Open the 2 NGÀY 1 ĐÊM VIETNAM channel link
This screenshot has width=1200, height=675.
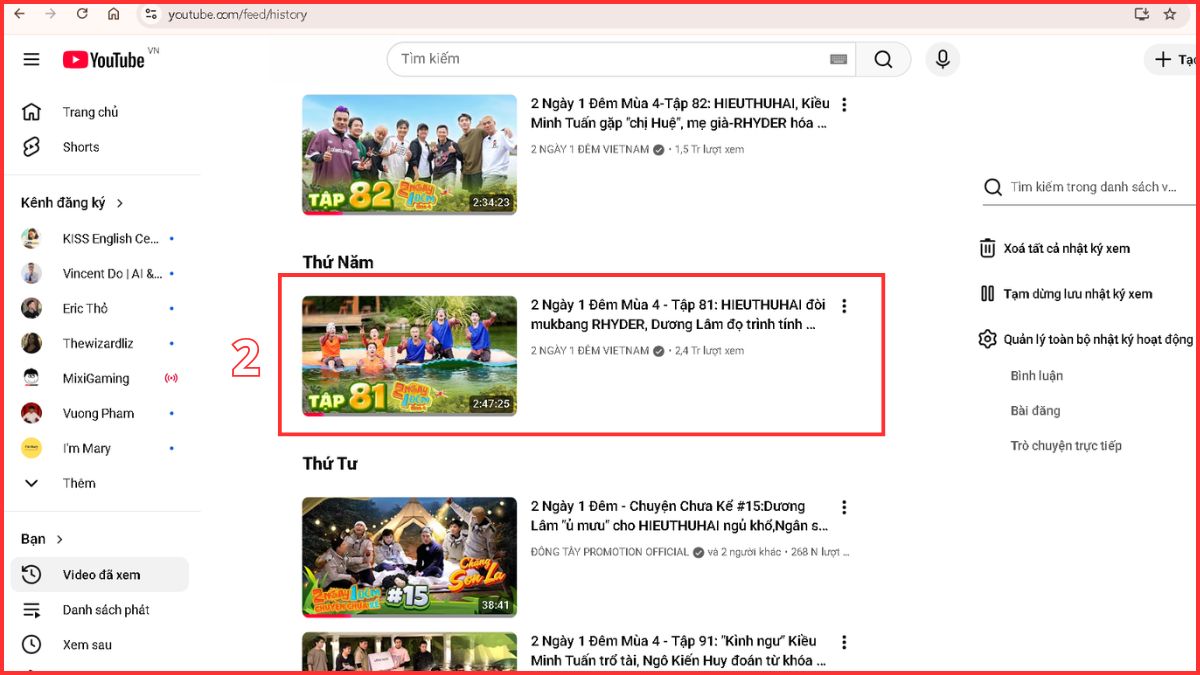pyautogui.click(x=590, y=351)
